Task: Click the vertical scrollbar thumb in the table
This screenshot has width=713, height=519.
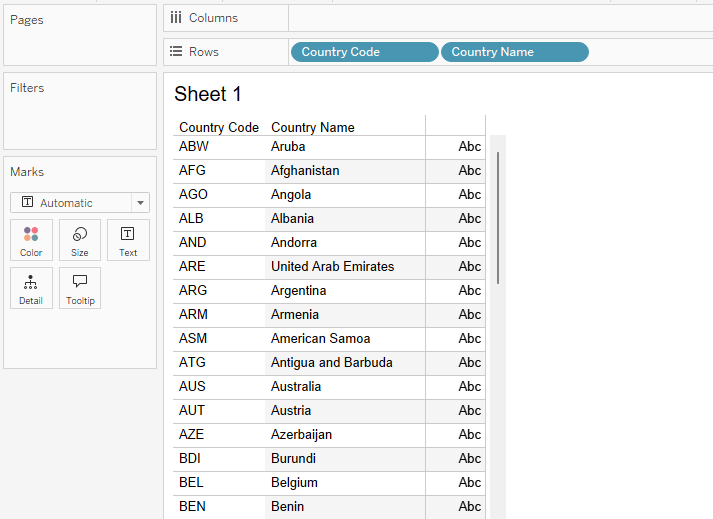Action: point(498,218)
